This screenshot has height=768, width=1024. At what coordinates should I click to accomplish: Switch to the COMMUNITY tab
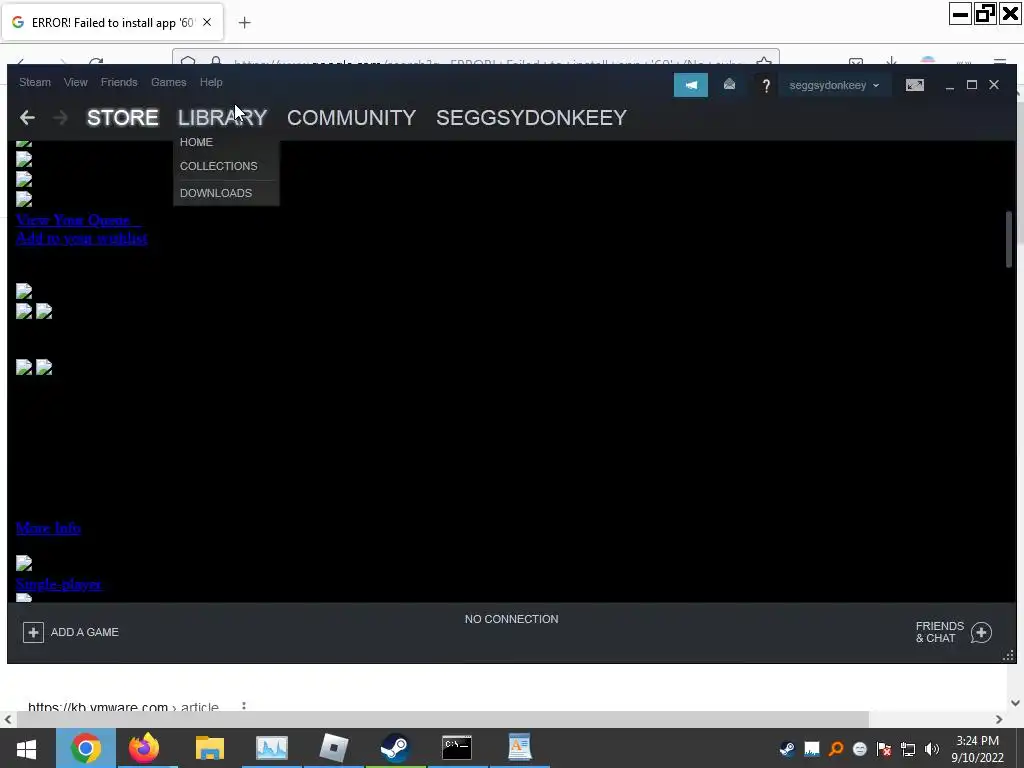point(351,118)
